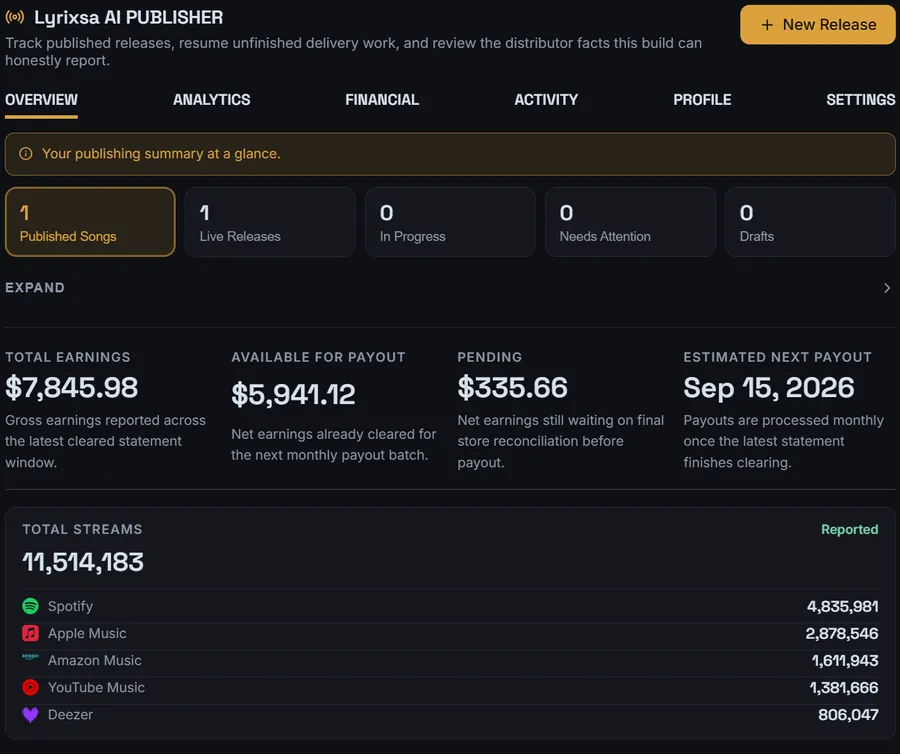This screenshot has height=754, width=900.
Task: Click the Apple Music row label
Action: 87,633
